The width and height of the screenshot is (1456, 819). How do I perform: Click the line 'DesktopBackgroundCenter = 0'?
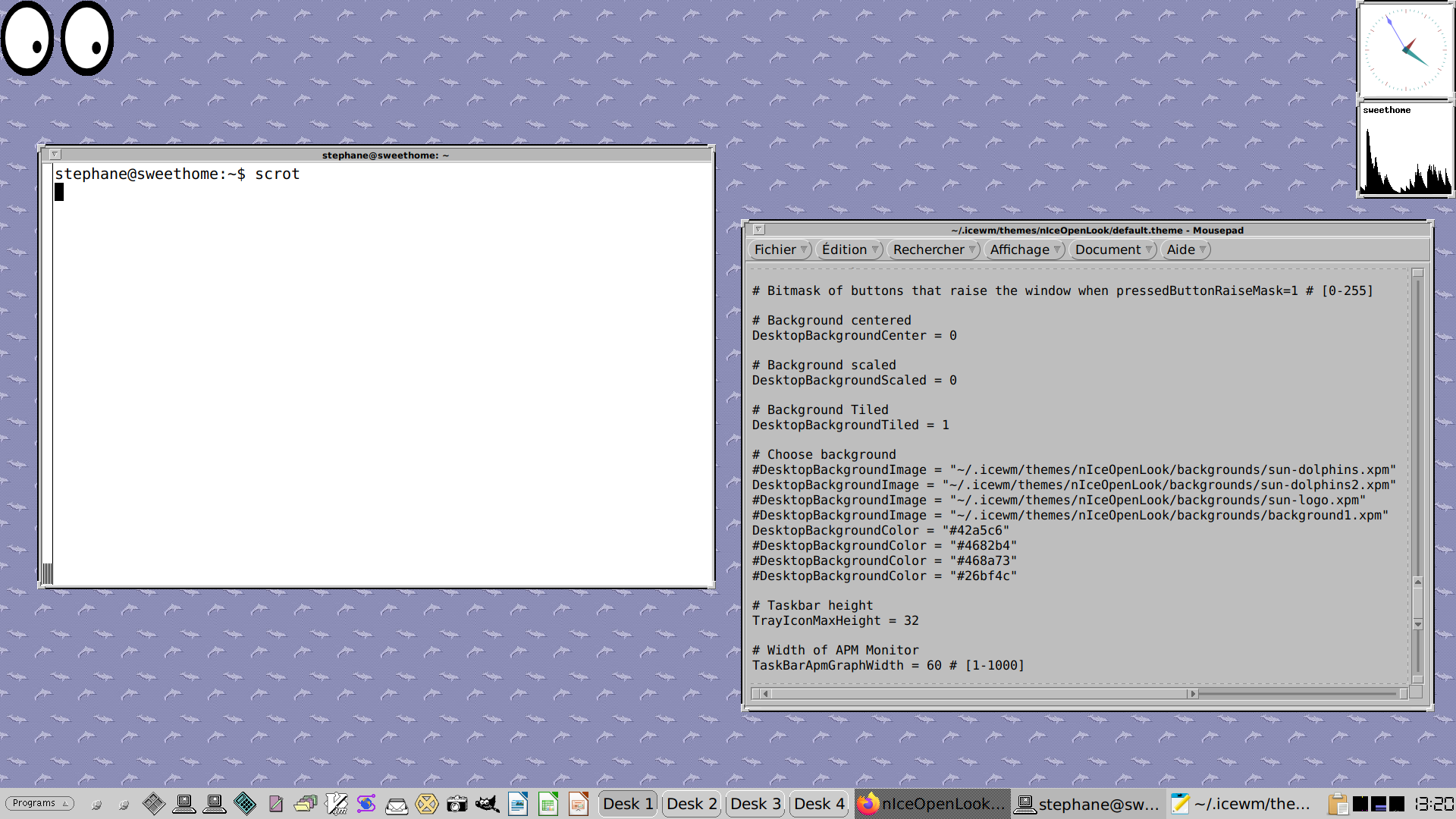[854, 335]
